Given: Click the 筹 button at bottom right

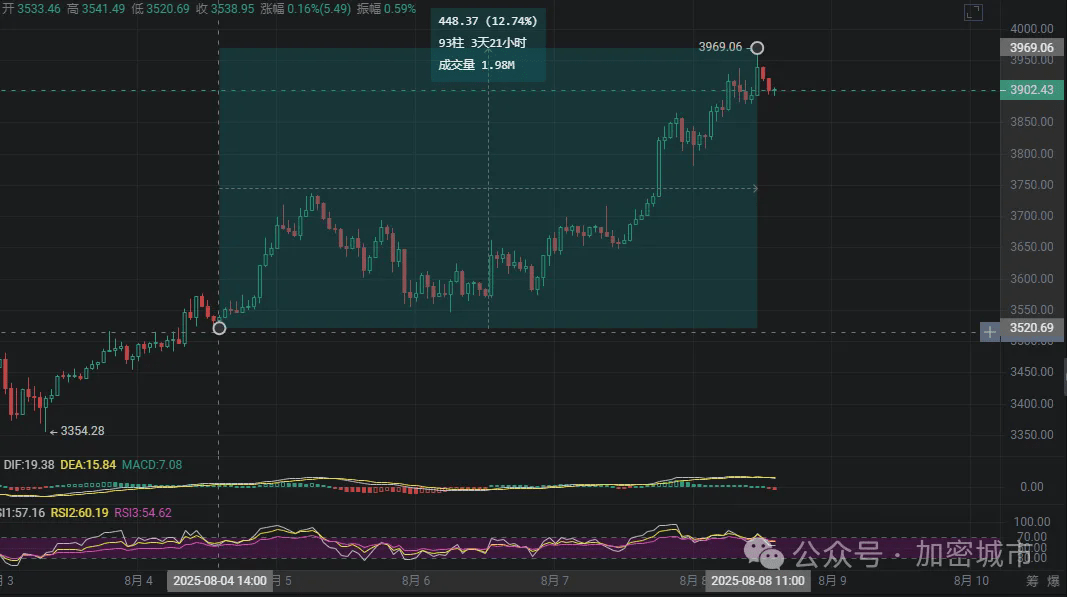Looking at the screenshot, I should tap(1032, 581).
